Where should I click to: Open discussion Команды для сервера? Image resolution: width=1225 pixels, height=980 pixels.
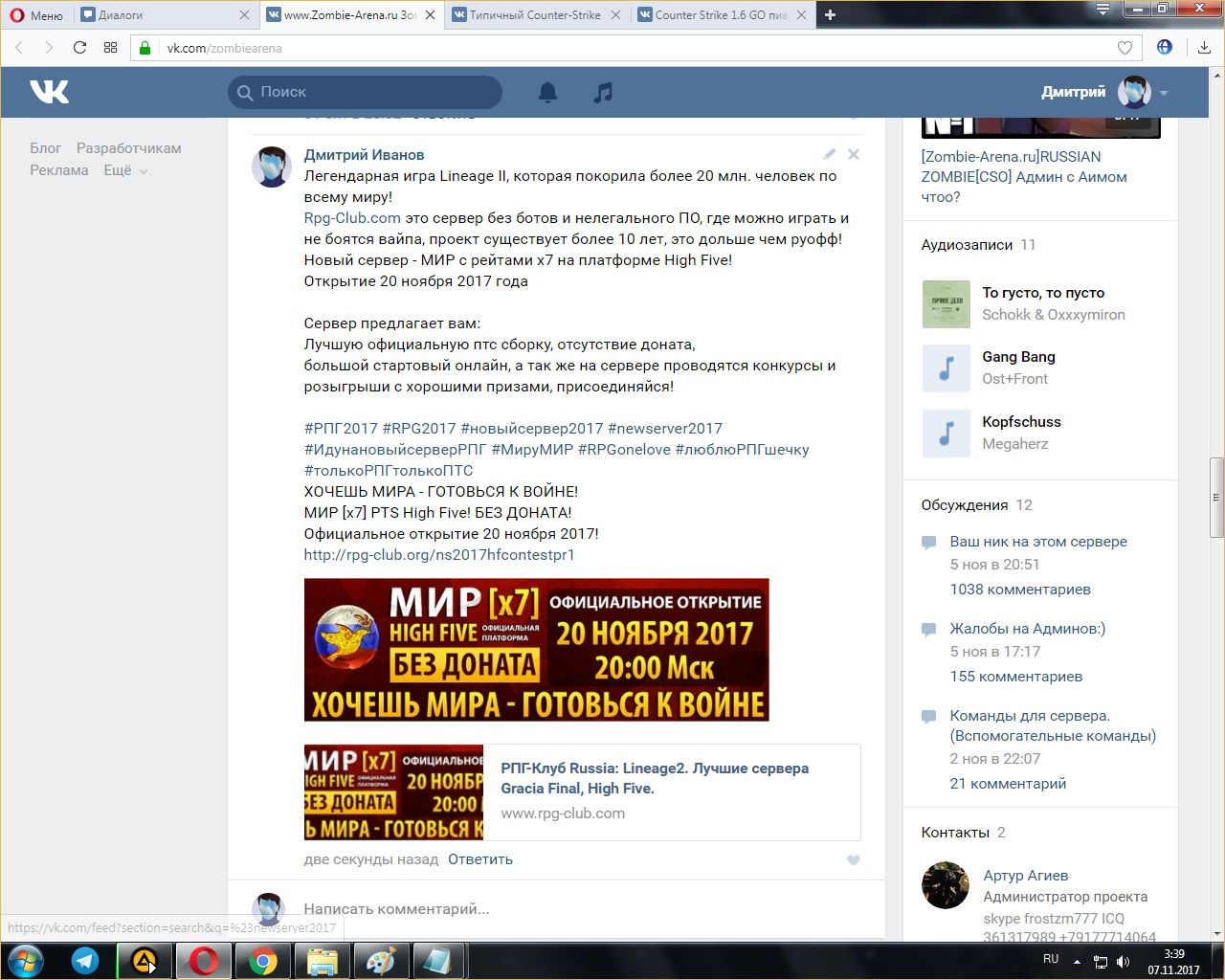coord(1053,725)
